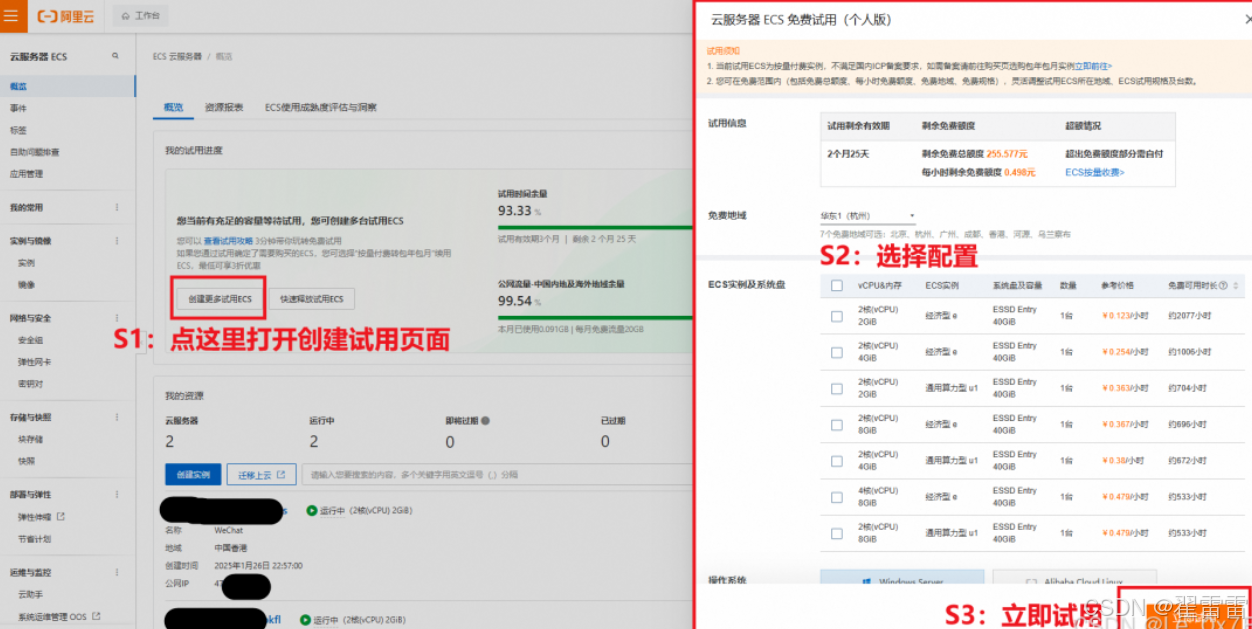Click the info icon next to 即将过期

point(485,421)
